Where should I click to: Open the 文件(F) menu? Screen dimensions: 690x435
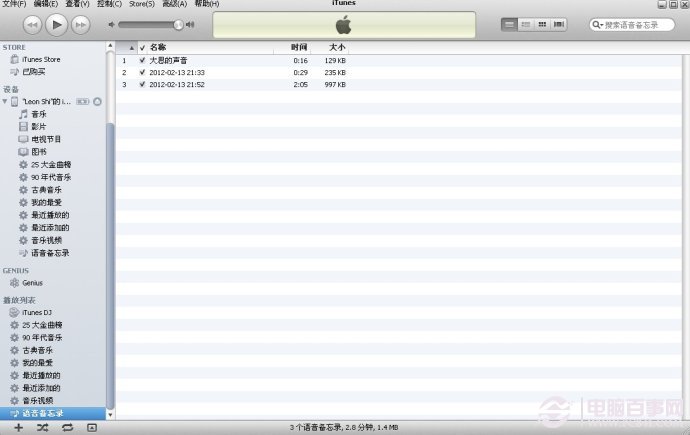(x=14, y=4)
